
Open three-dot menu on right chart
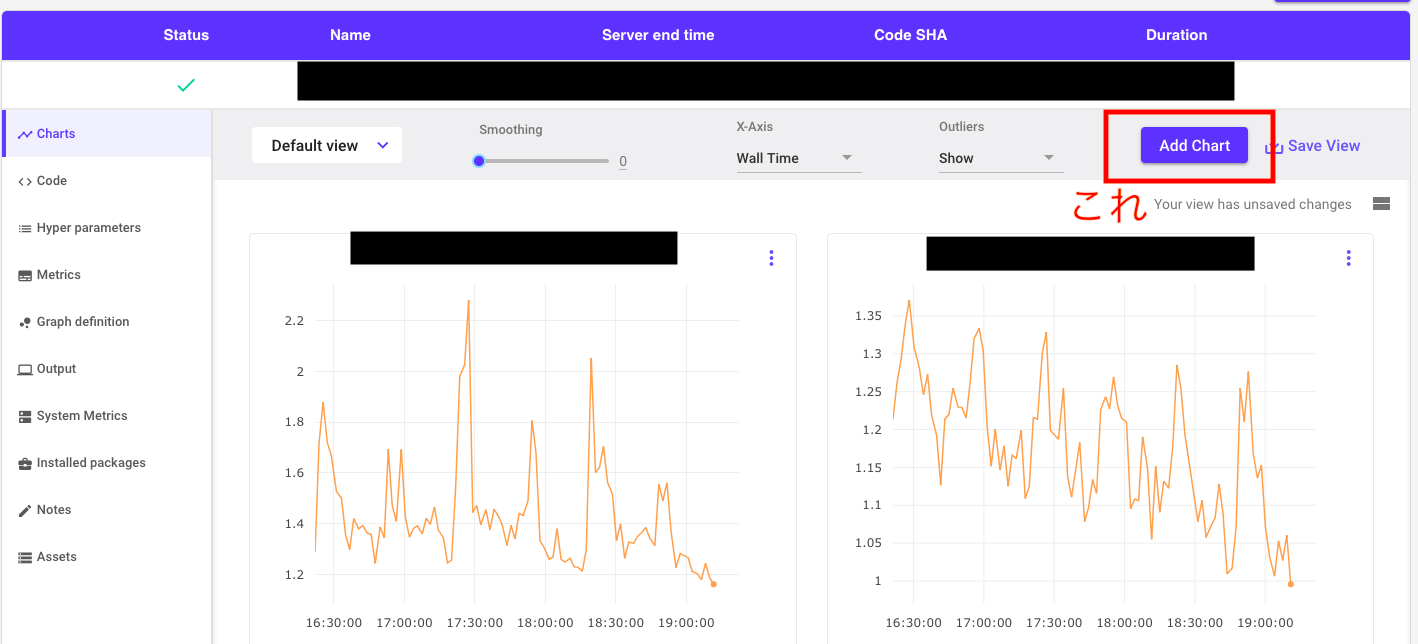(1348, 258)
